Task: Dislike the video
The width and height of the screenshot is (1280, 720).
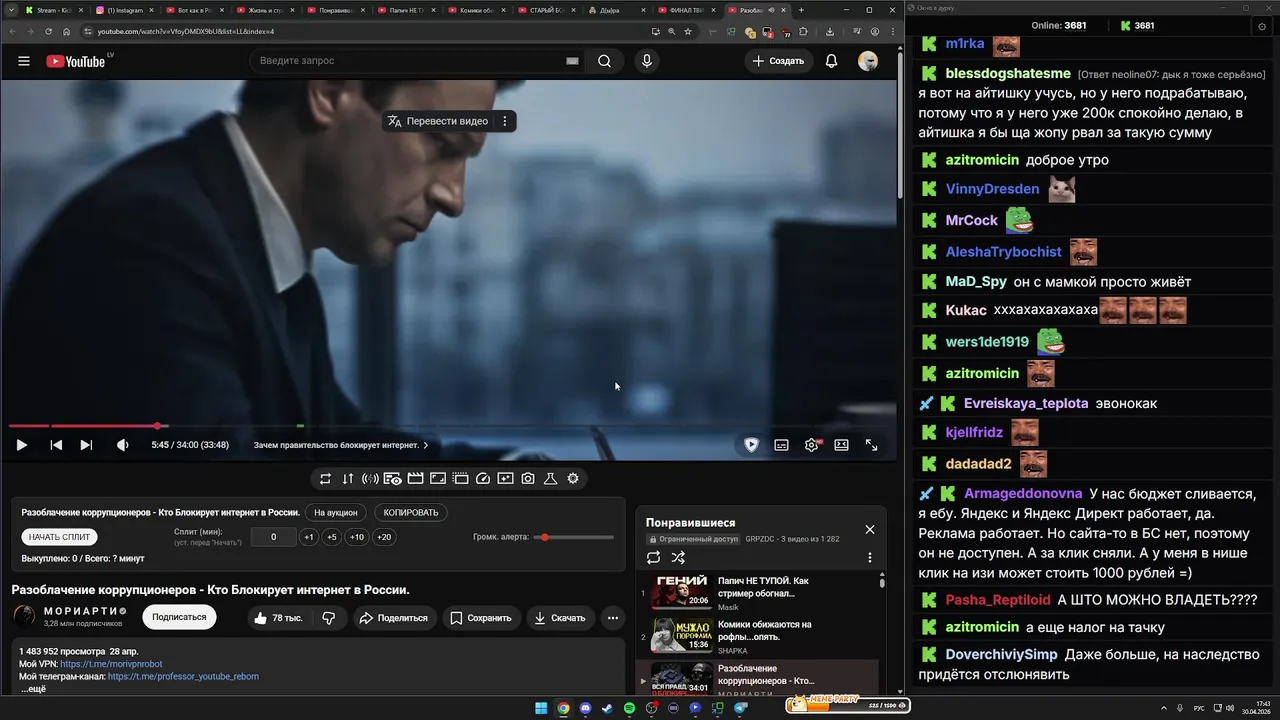Action: click(x=328, y=618)
